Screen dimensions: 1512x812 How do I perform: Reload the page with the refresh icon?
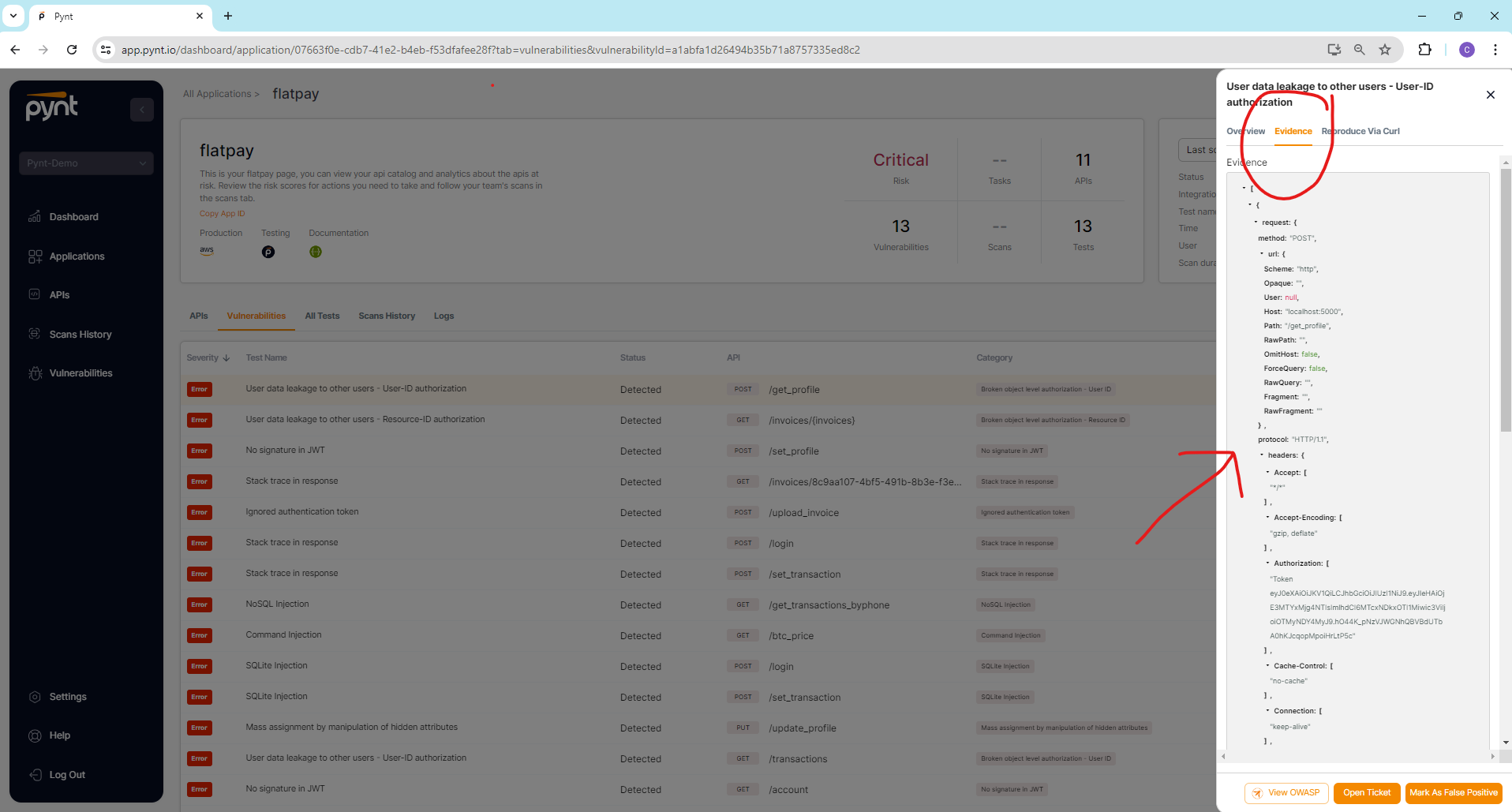72,50
